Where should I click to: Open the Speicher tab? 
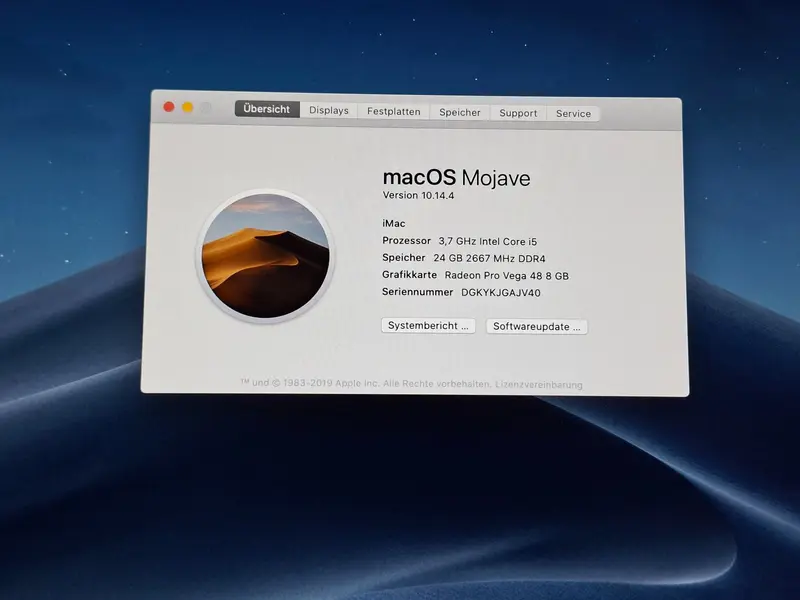click(x=460, y=113)
